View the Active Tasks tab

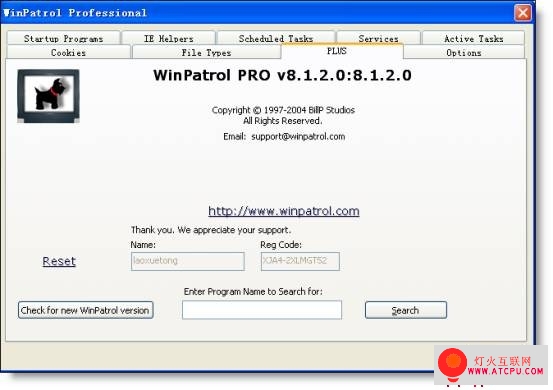tap(473, 38)
